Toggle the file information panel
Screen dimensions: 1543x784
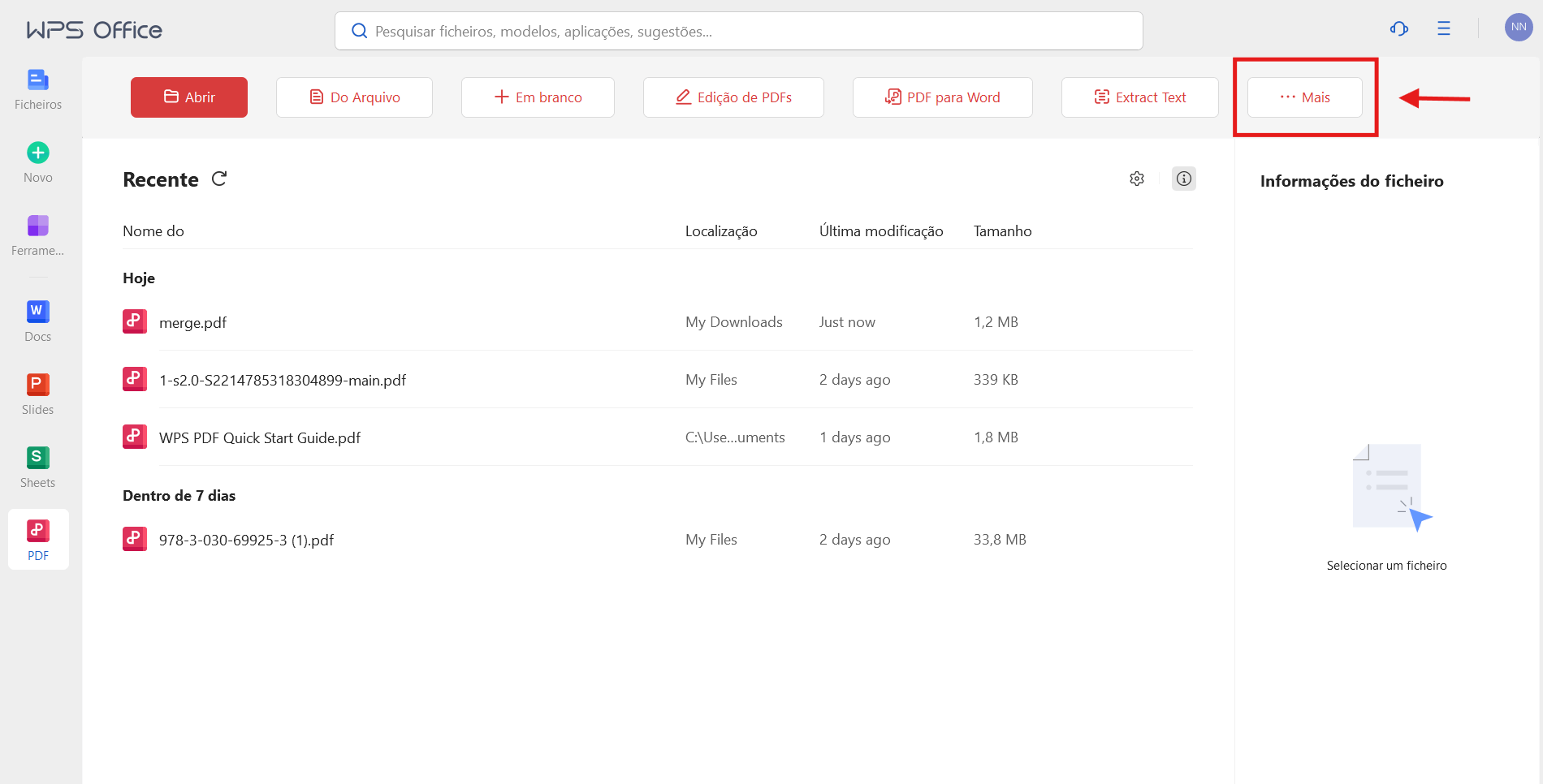1183,179
